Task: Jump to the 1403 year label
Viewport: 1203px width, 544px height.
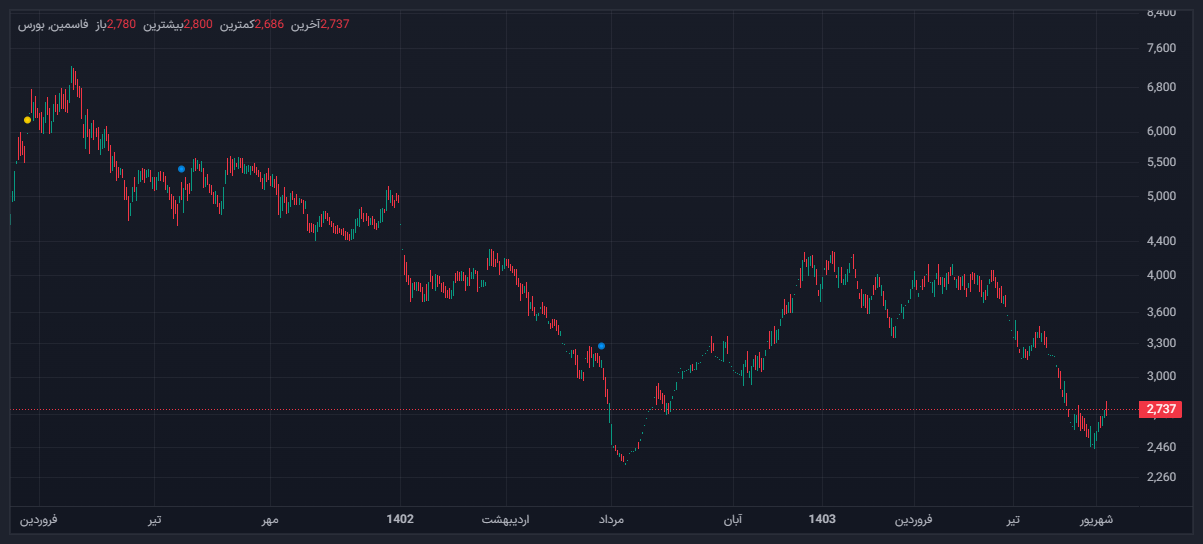Action: coord(822,519)
